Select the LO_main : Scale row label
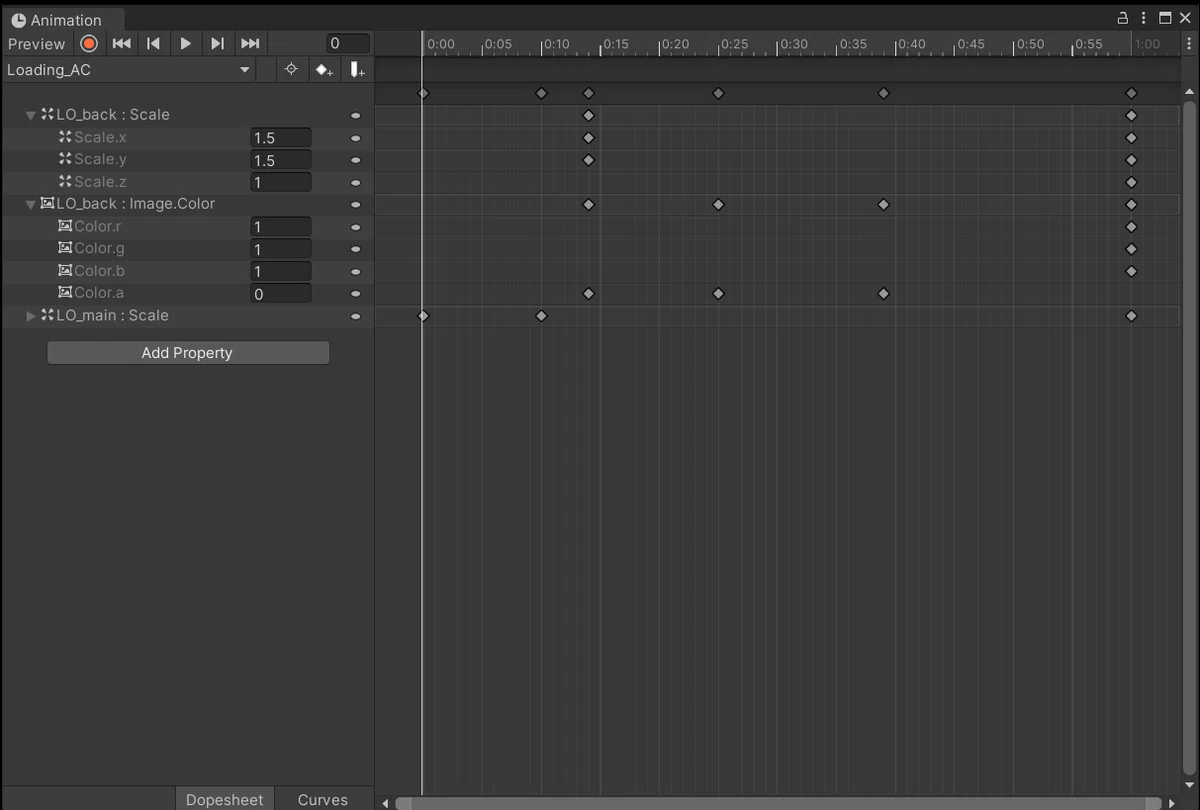 112,316
